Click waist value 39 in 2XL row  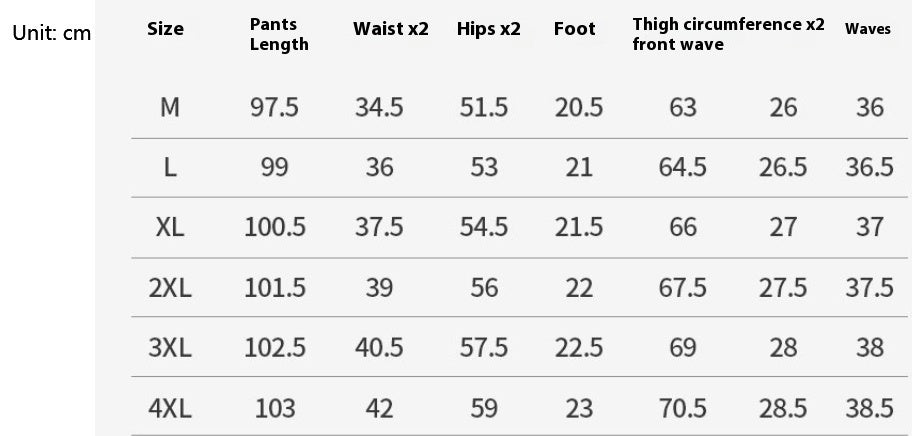380,288
